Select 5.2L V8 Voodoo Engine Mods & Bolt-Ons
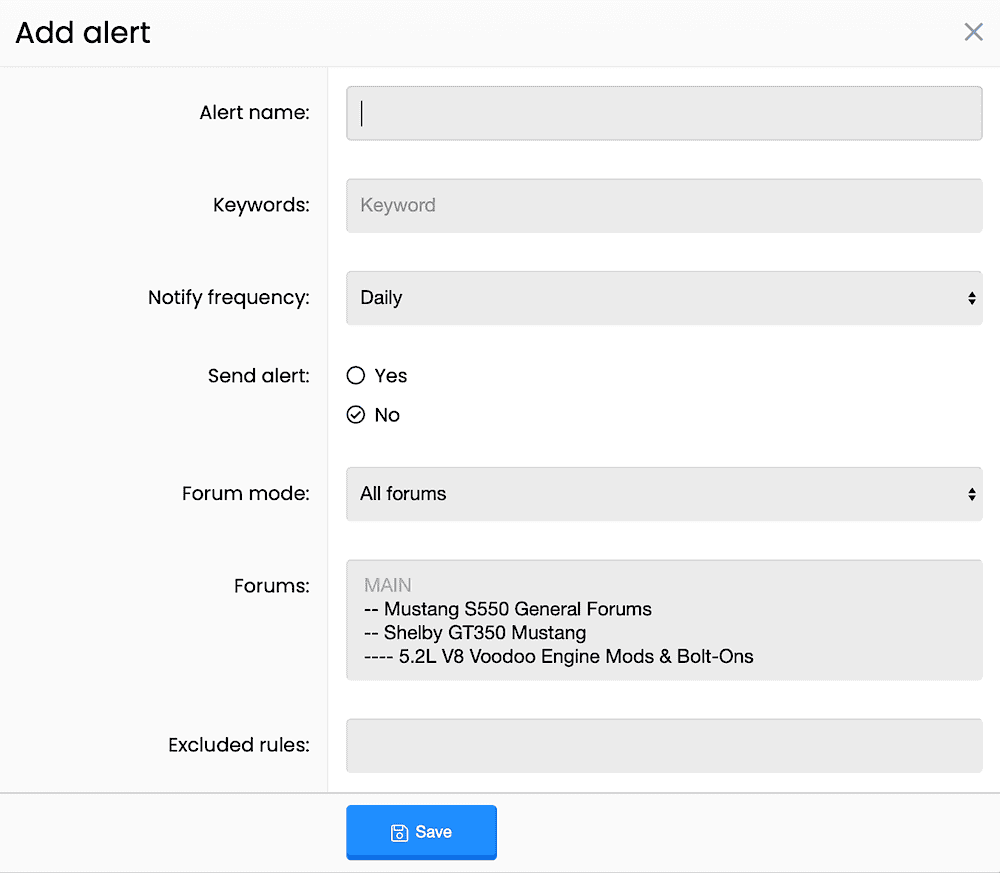The height and width of the screenshot is (873, 1000). (x=559, y=656)
